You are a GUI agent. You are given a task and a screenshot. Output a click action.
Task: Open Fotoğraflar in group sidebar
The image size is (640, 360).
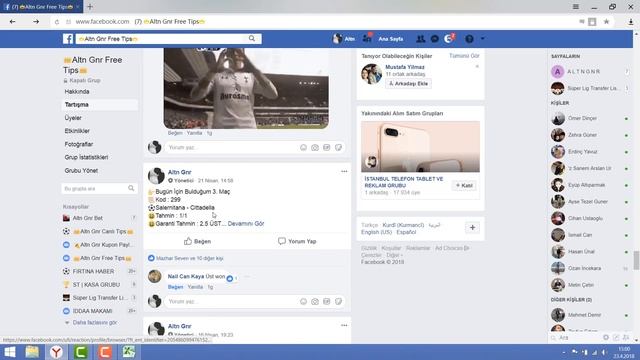[79, 144]
